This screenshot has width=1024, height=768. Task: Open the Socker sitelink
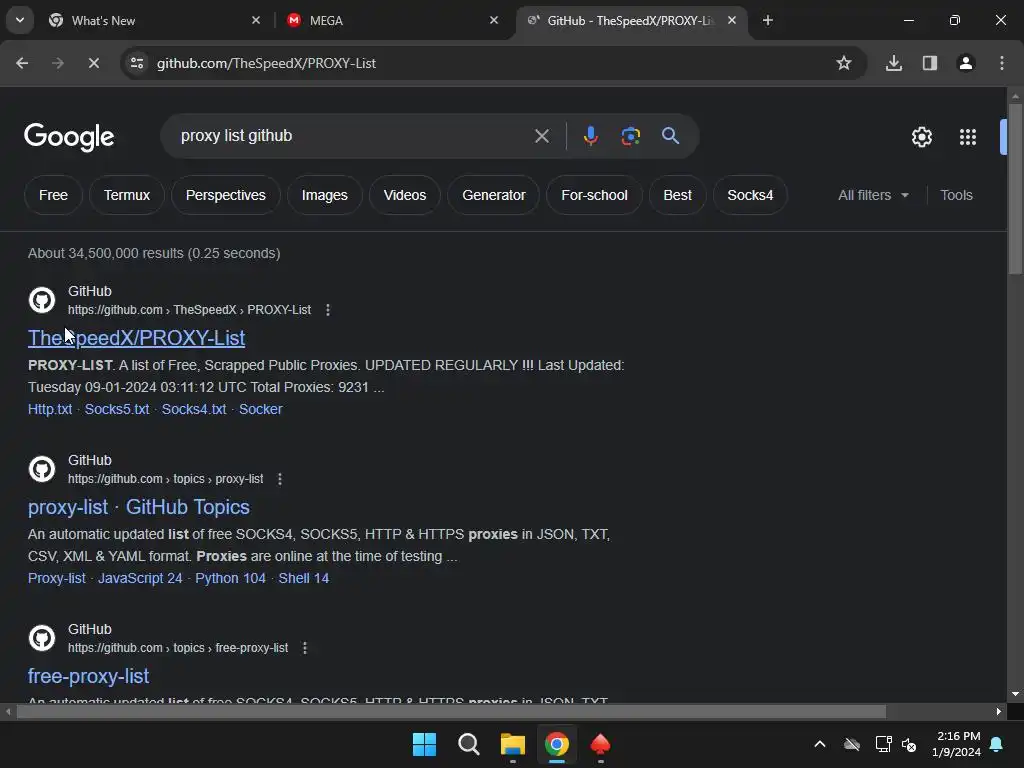[x=261, y=409]
